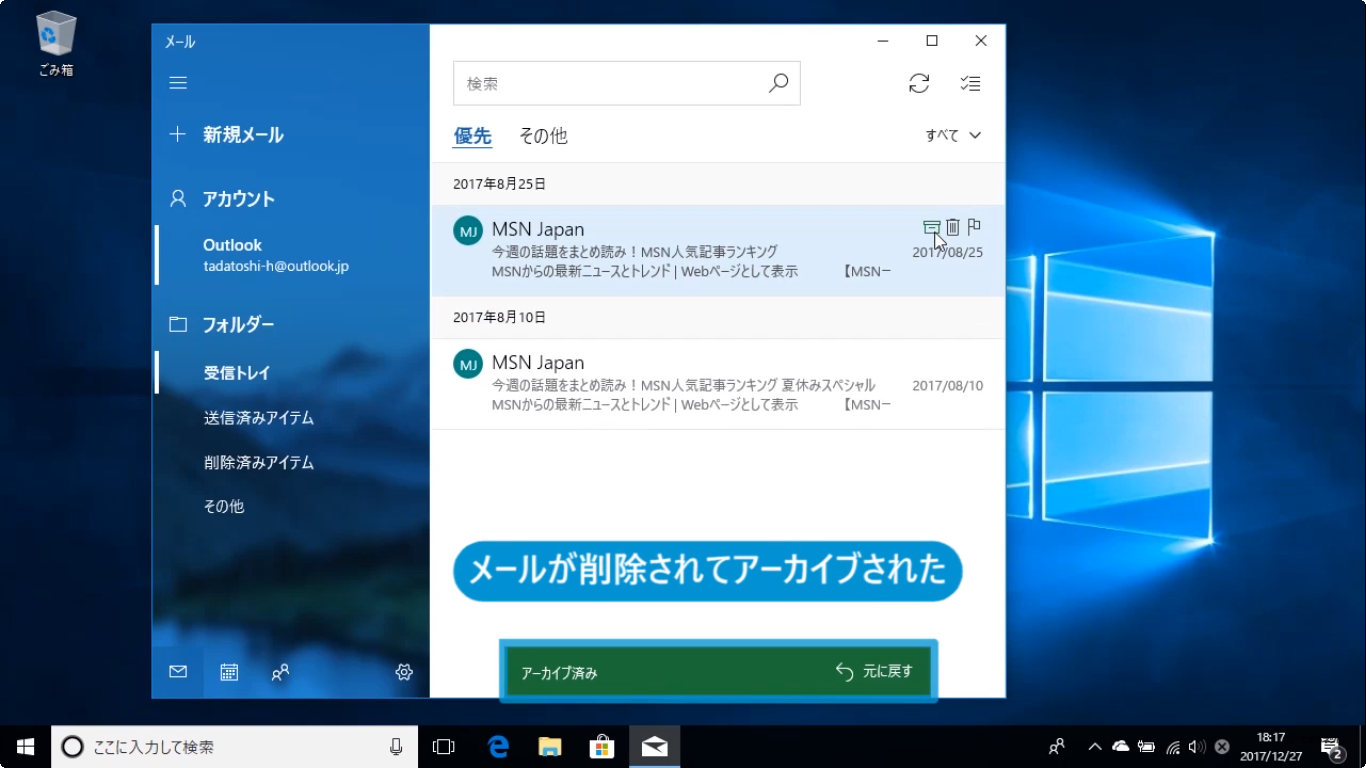The width and height of the screenshot is (1366, 768).
Task: Open the 削除済みアイテム folder
Action: coord(259,463)
